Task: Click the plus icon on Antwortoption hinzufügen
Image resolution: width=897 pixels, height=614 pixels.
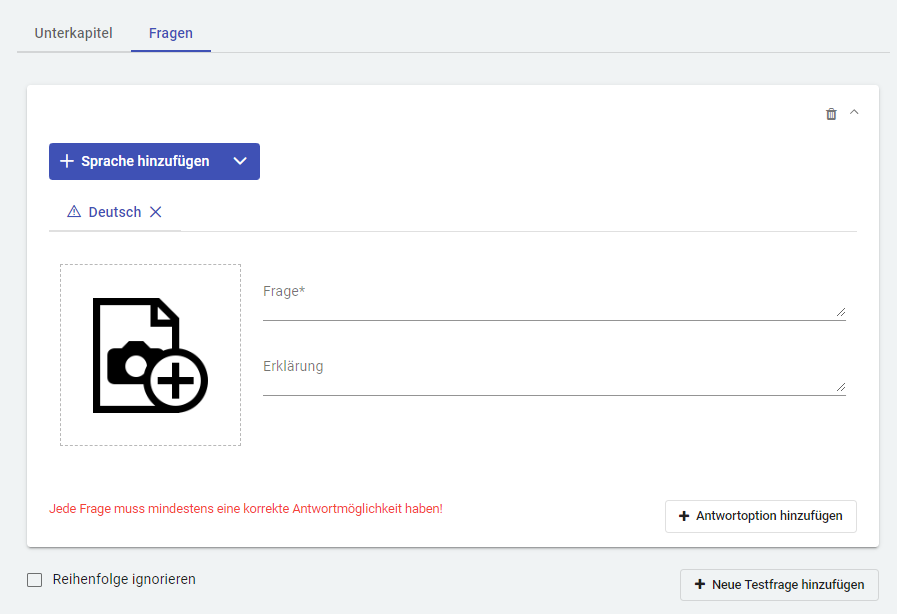Action: click(x=684, y=516)
